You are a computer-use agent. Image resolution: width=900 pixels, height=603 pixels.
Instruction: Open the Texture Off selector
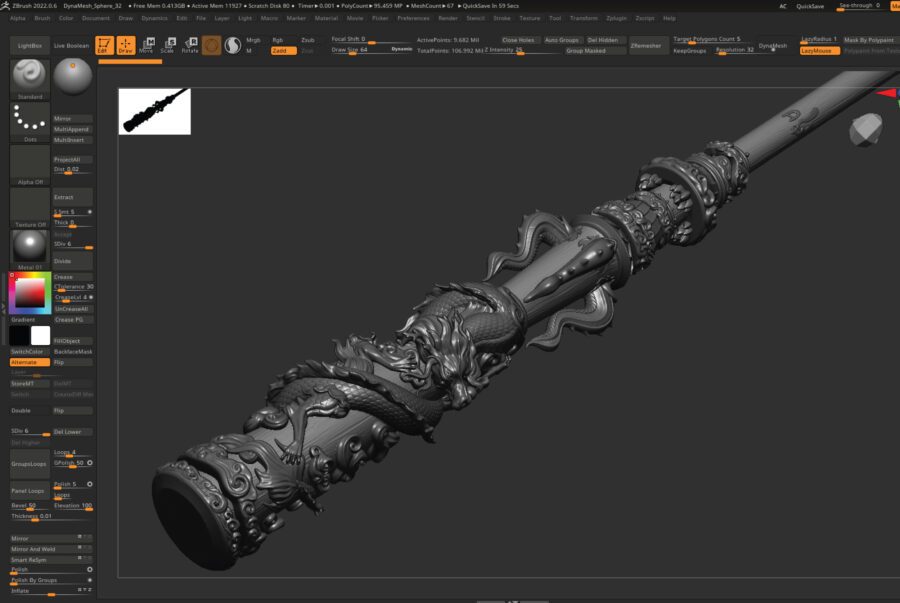(30, 207)
